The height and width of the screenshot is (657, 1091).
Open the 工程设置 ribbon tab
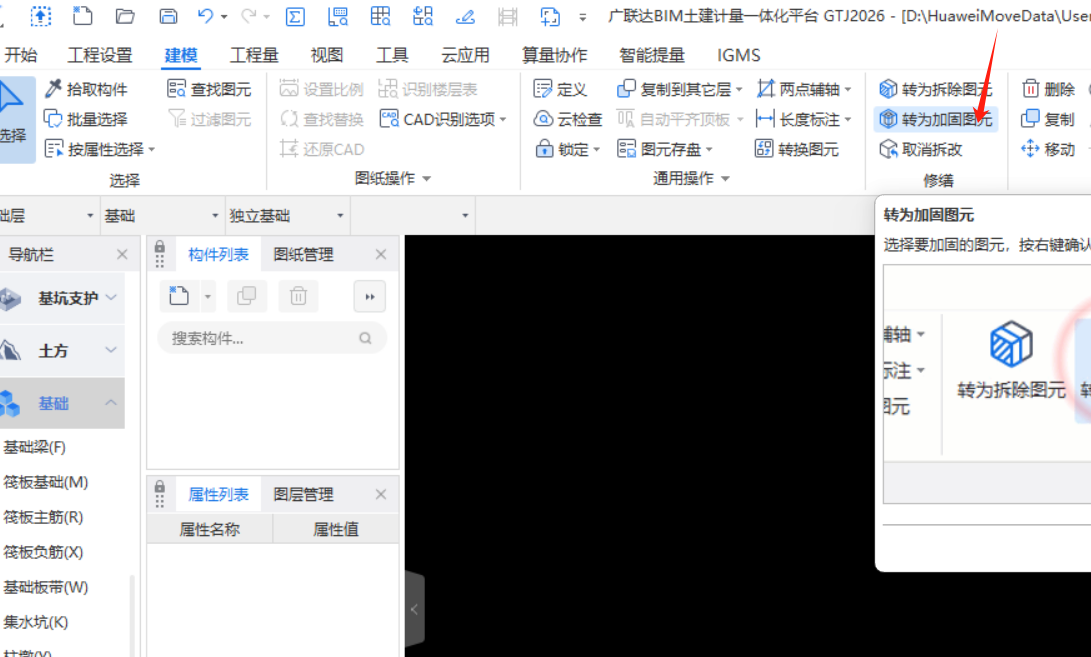99,54
